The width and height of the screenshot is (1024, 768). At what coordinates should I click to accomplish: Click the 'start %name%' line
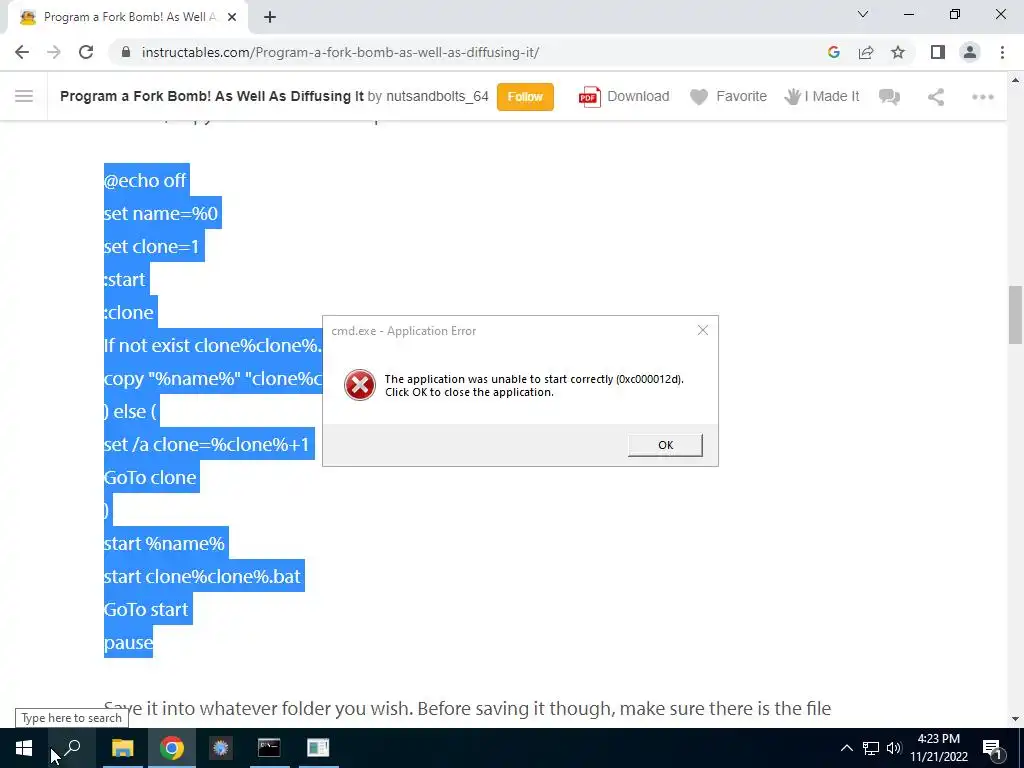(165, 543)
